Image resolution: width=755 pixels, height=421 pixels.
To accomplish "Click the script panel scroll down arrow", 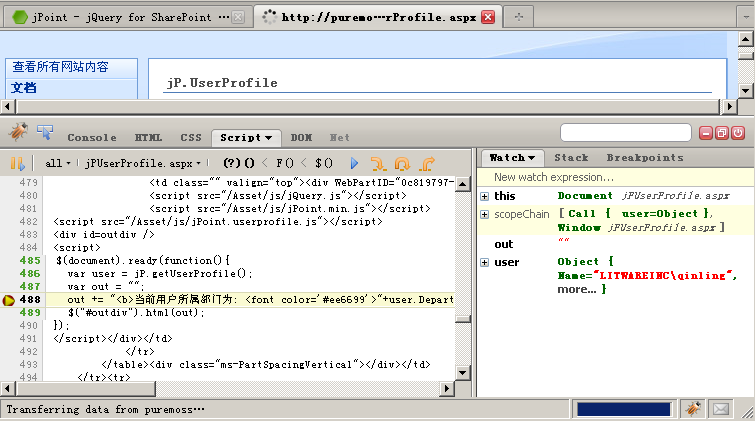I will pos(462,373).
